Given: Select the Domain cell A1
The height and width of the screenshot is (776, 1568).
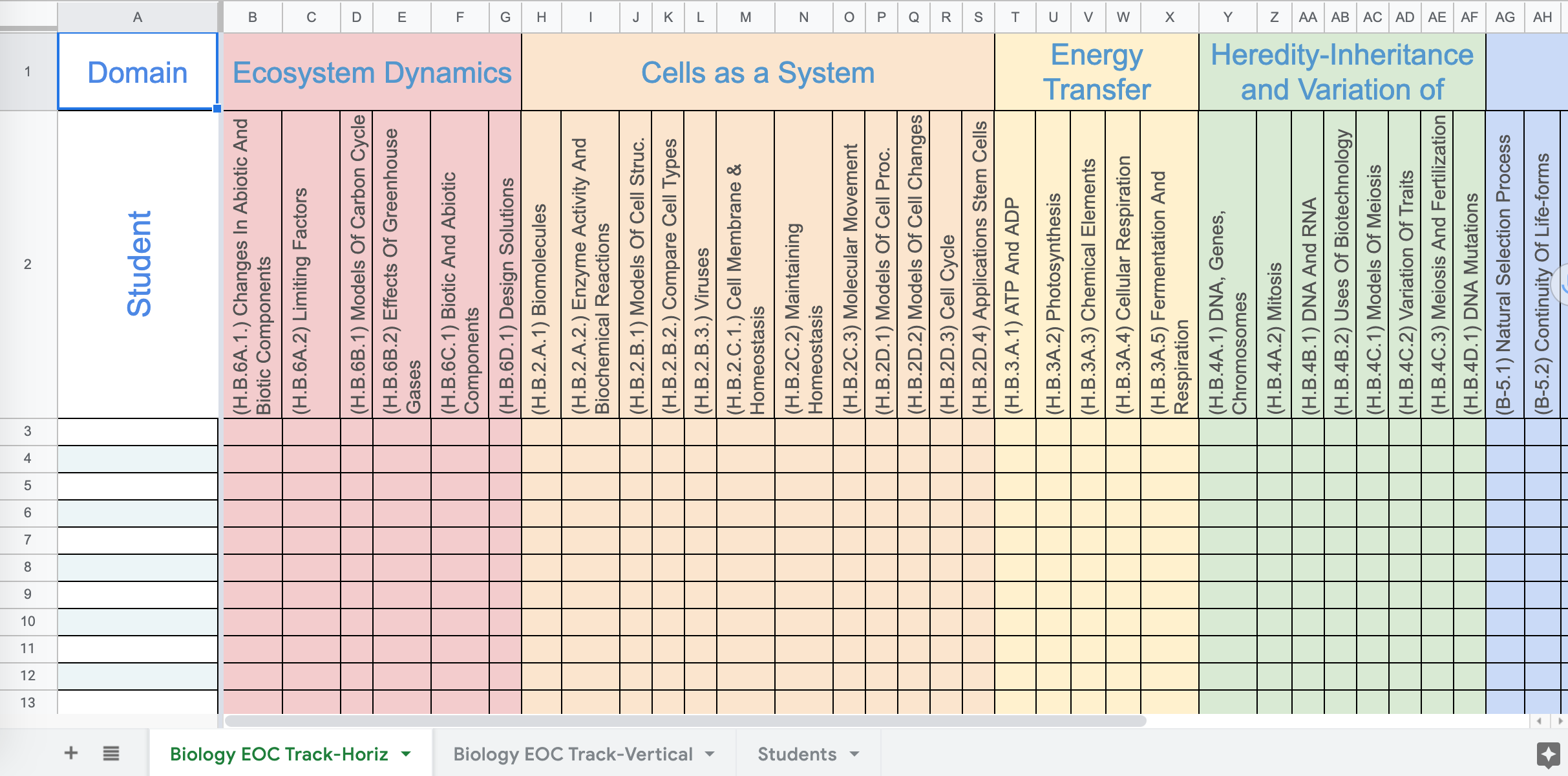Looking at the screenshot, I should pos(138,72).
